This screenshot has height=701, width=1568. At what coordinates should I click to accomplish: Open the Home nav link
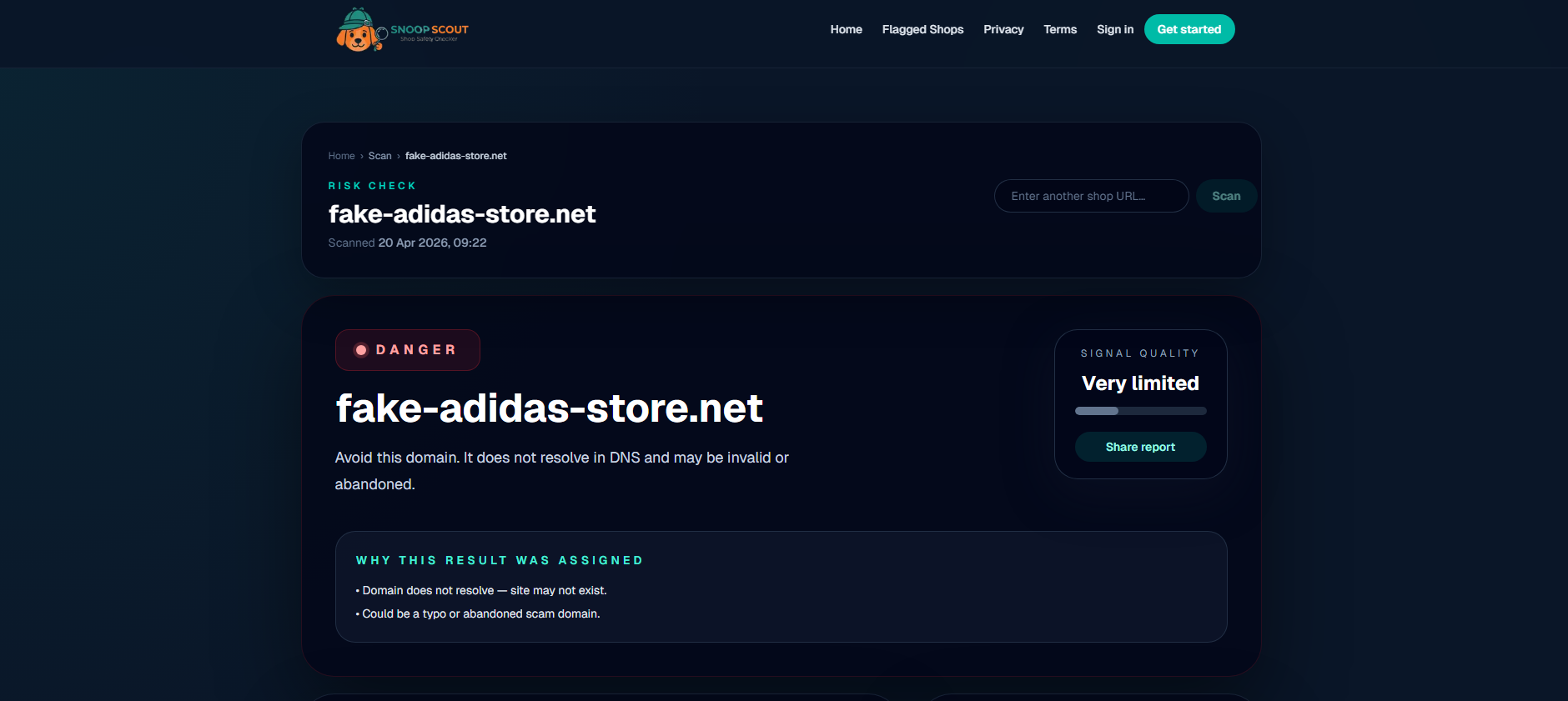point(846,29)
